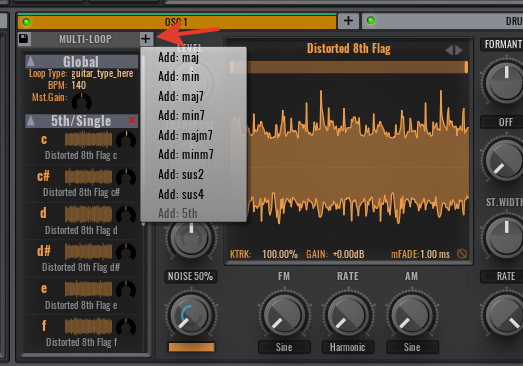Click the BPM value 140

pyautogui.click(x=79, y=85)
